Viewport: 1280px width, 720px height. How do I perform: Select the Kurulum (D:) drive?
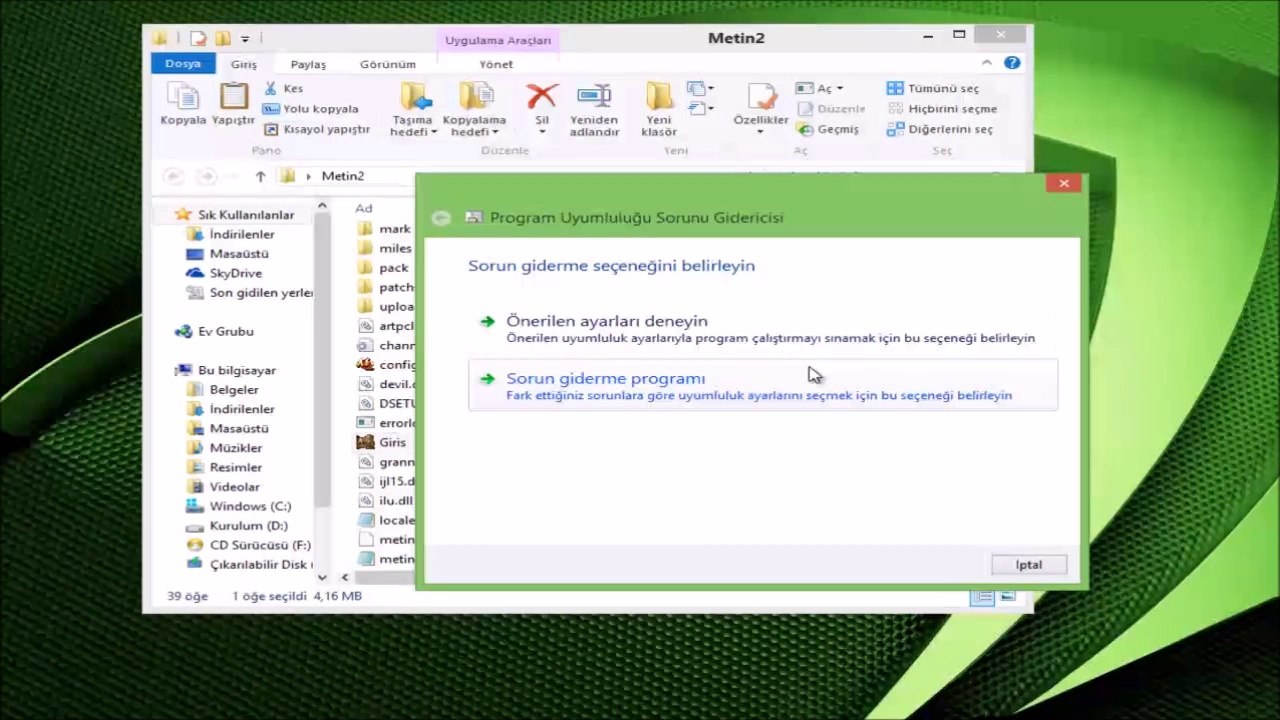click(238, 526)
